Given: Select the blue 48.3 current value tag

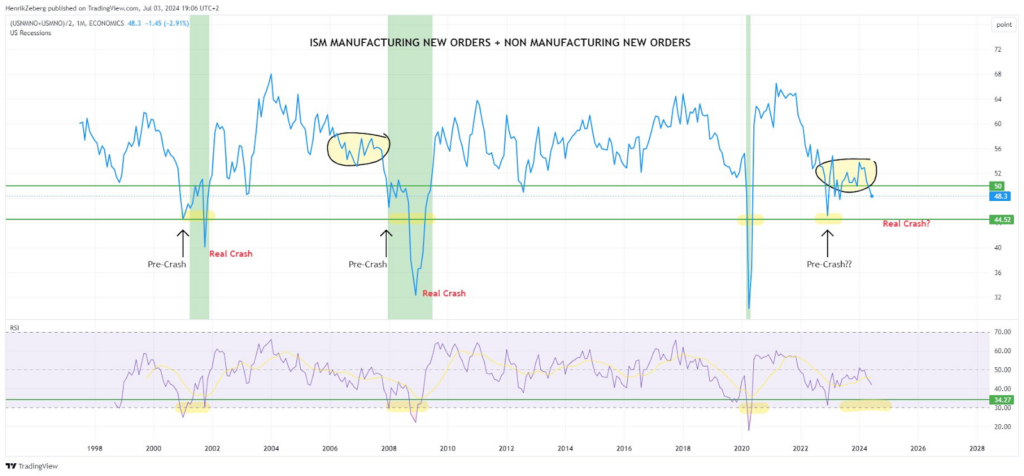Looking at the screenshot, I should tap(995, 196).
